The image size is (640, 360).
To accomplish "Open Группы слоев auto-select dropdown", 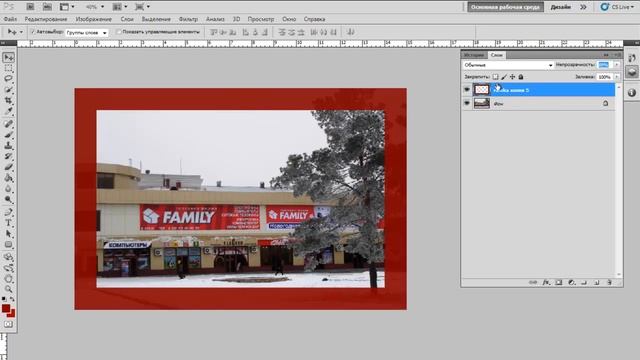I will click(87, 32).
